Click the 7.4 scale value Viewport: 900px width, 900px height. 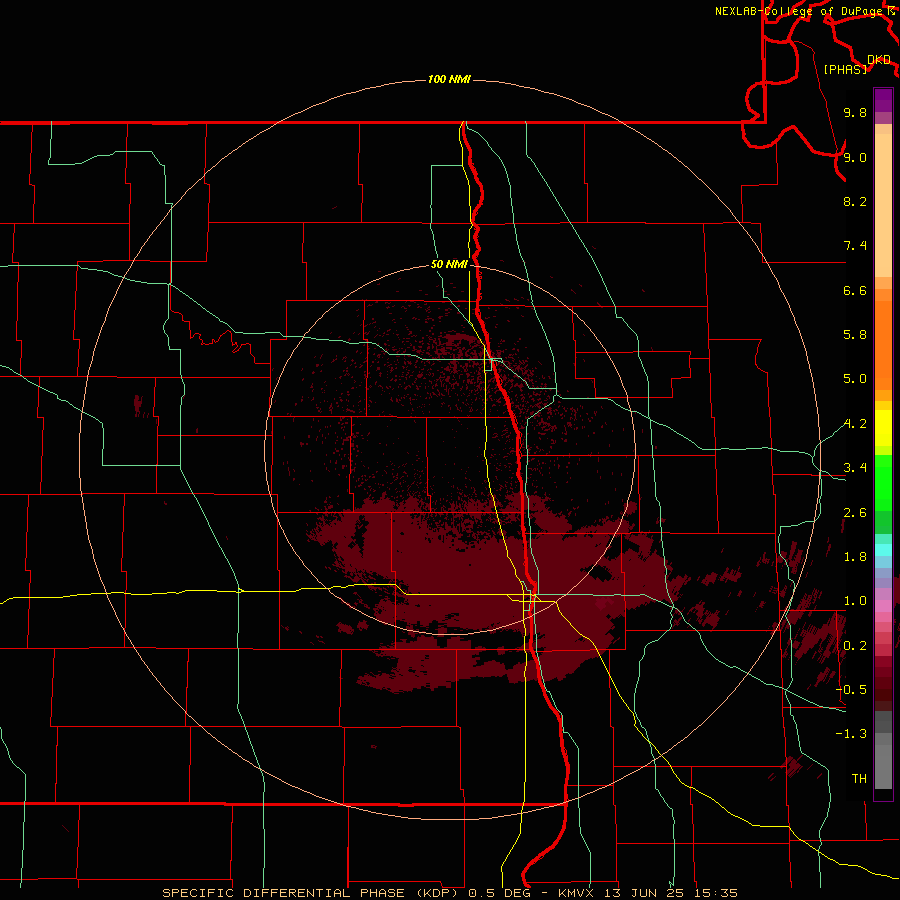click(855, 246)
